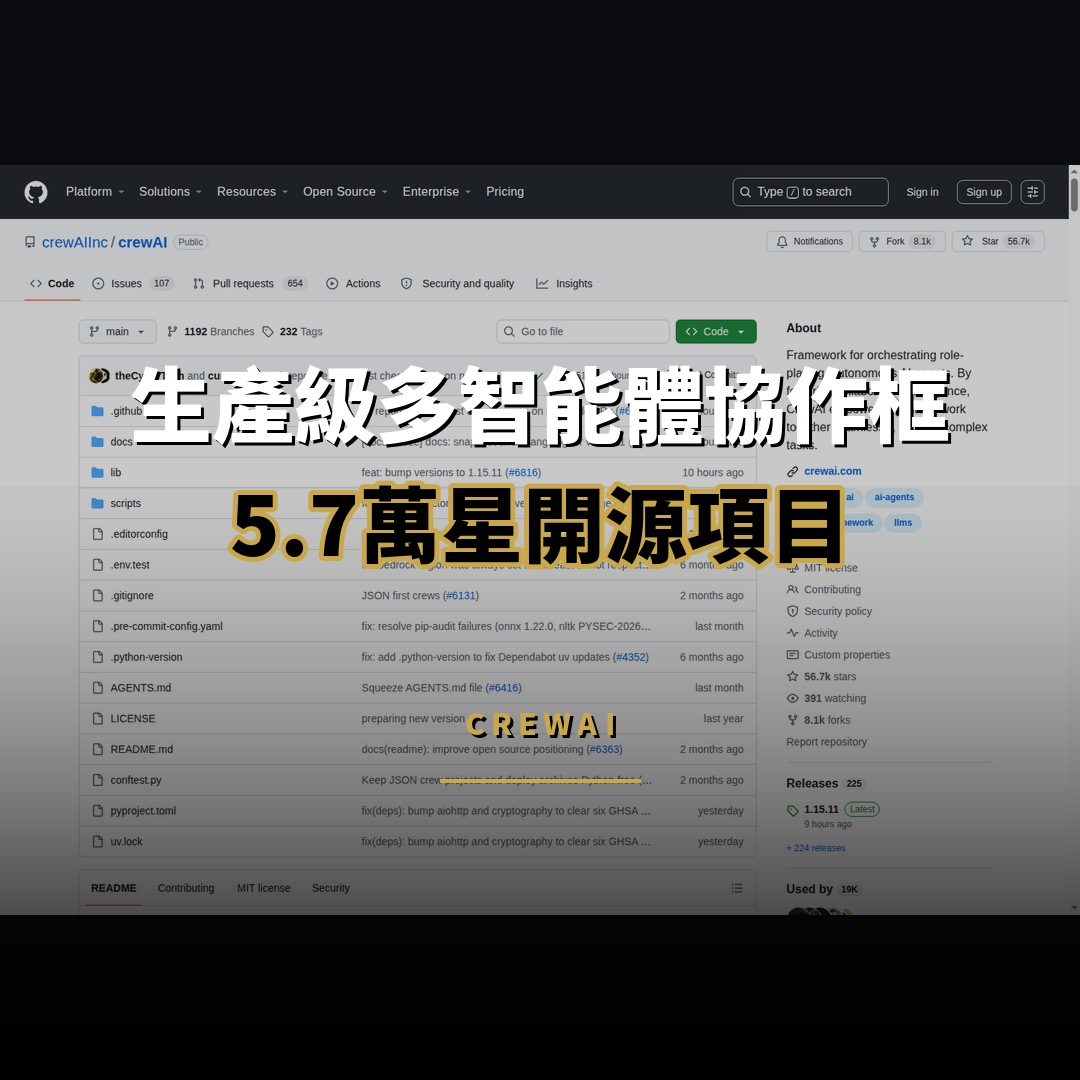
Task: Click the Sign up button
Action: point(984,192)
